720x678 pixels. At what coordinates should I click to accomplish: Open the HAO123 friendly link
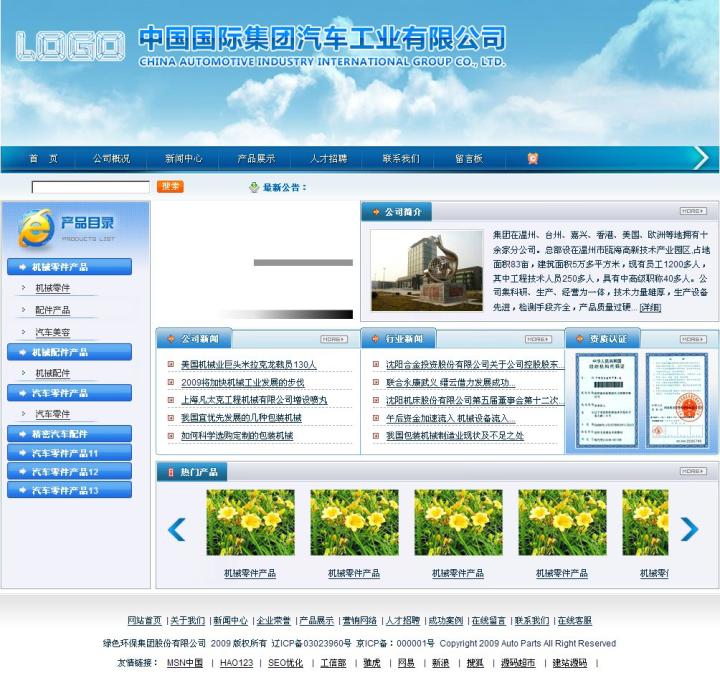pyautogui.click(x=236, y=663)
